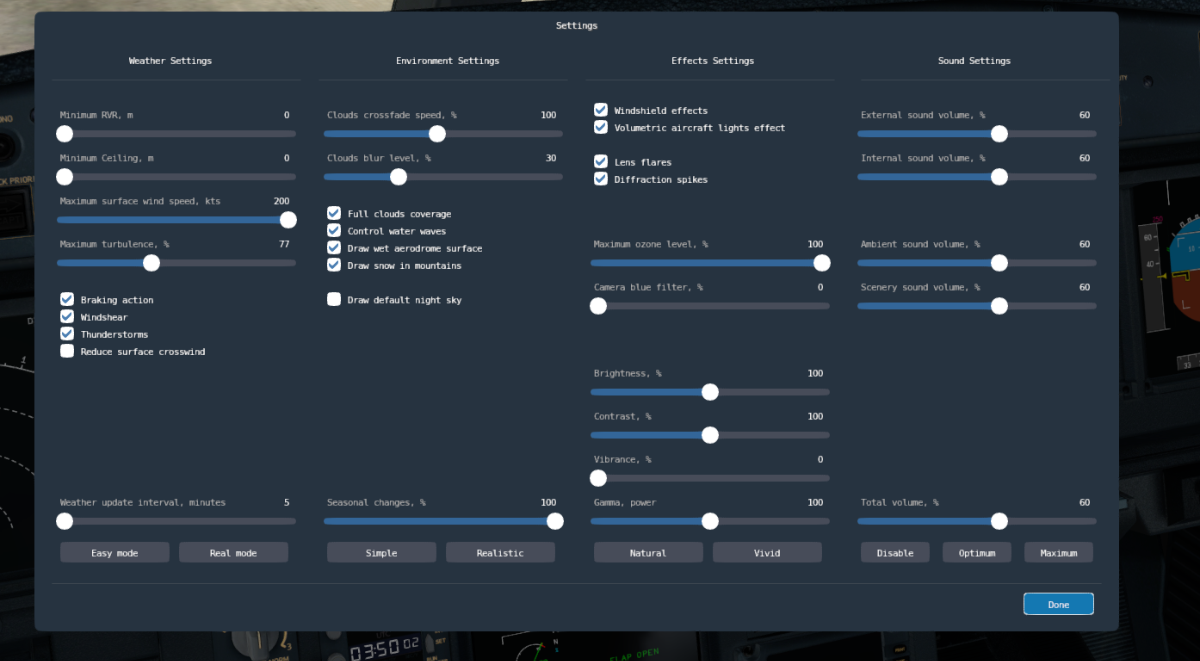
Task: Click the Total volume slider handle
Action: [x=998, y=521]
